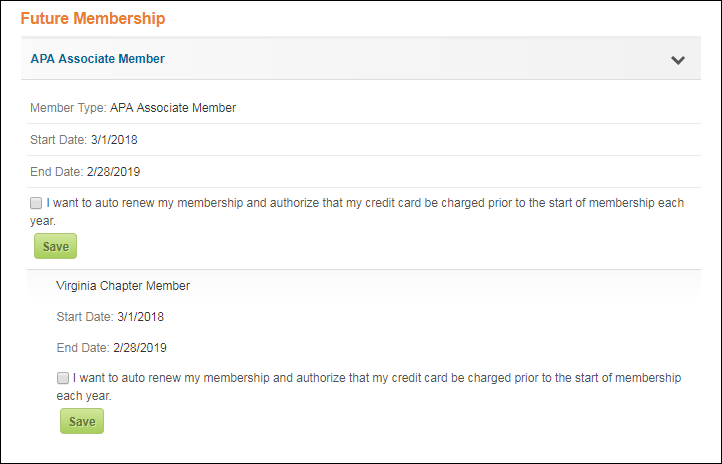Viewport: 722px width, 464px height.
Task: Save the APA Associate Member auto renew setting
Action: 55,246
